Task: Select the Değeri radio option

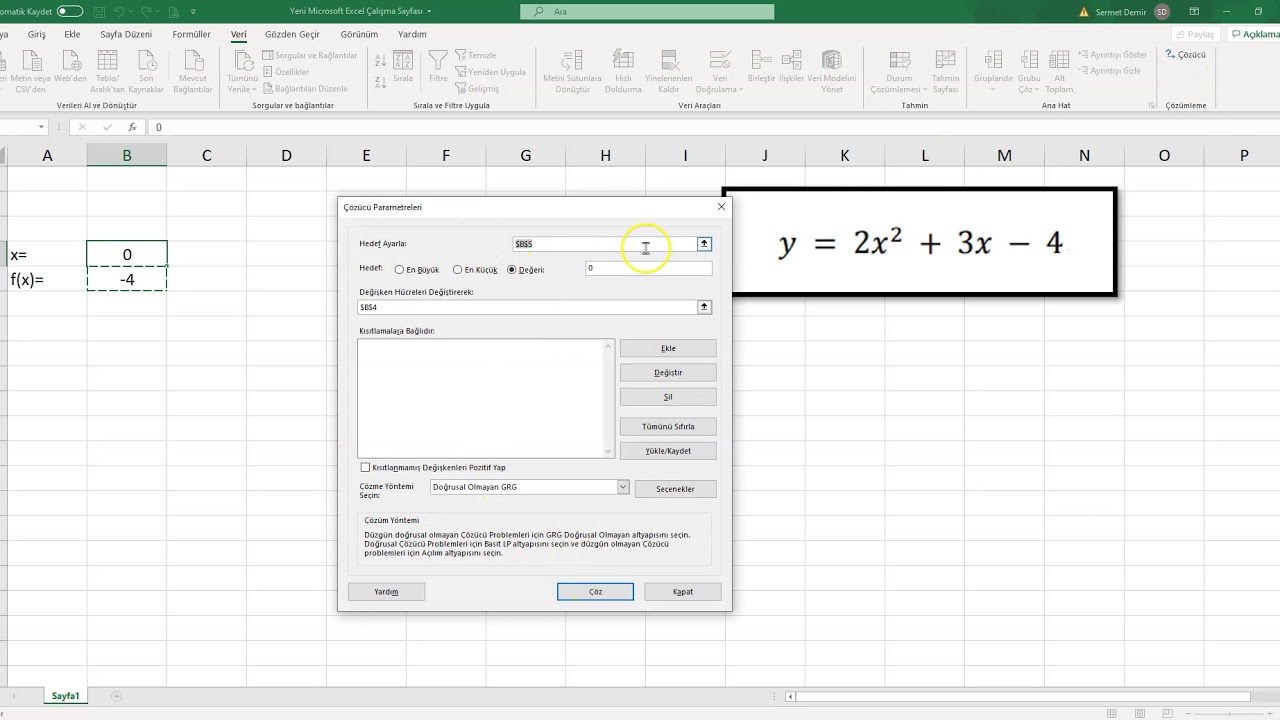Action: point(512,270)
